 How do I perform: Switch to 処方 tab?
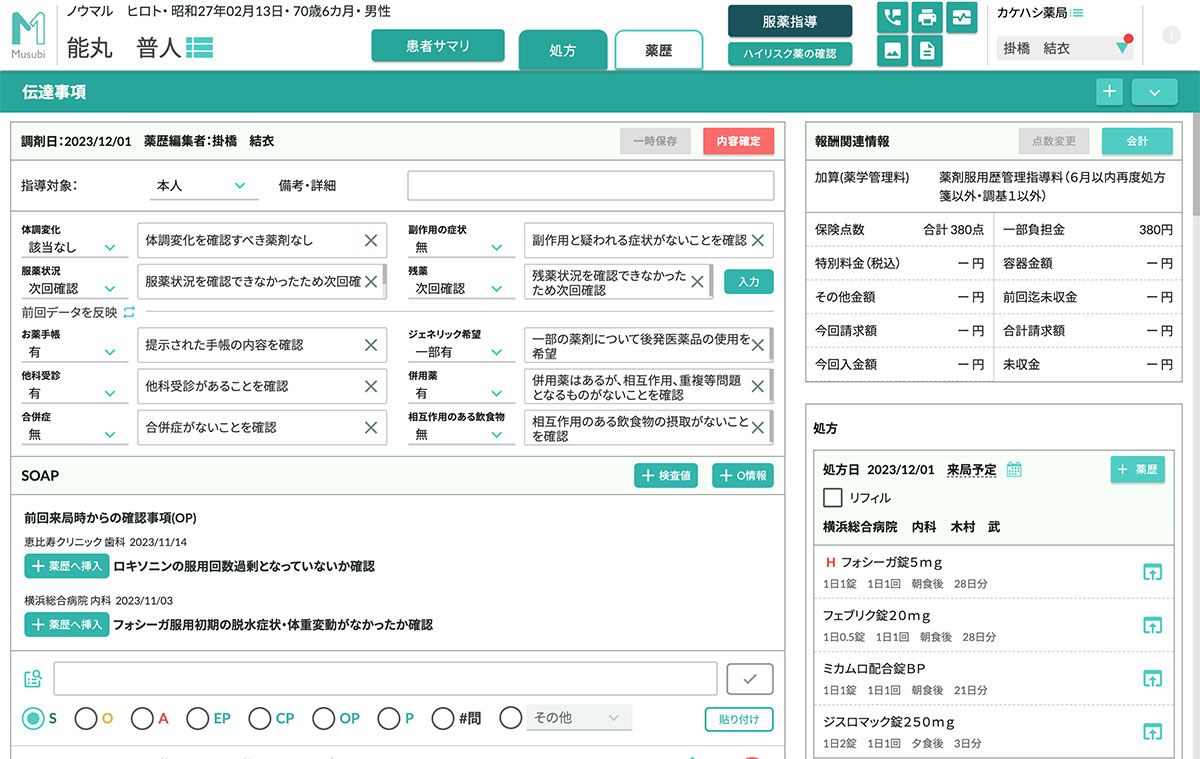[563, 50]
